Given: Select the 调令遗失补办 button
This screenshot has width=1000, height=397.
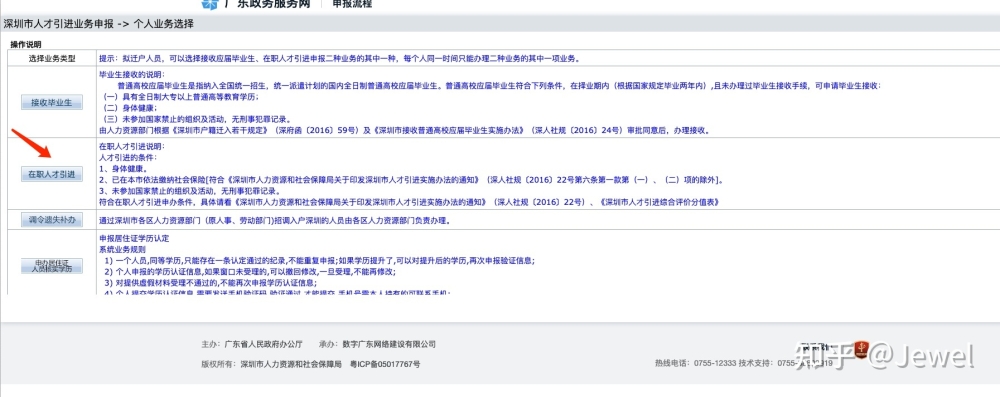Looking at the screenshot, I should [x=52, y=220].
